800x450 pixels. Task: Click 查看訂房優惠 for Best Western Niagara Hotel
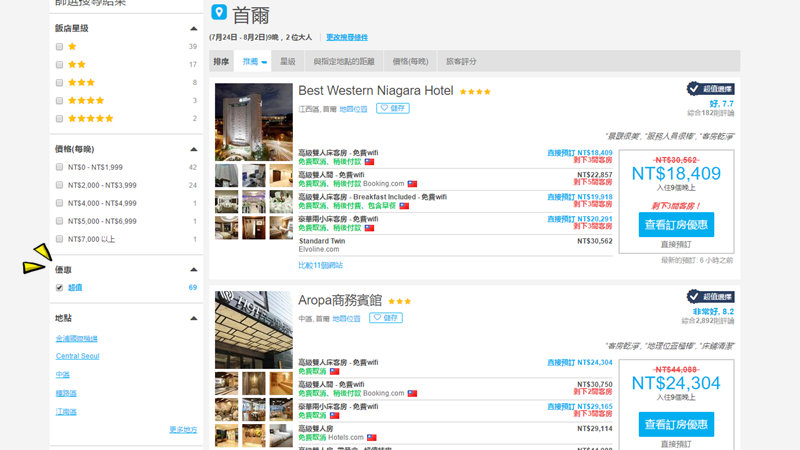[x=676, y=224]
